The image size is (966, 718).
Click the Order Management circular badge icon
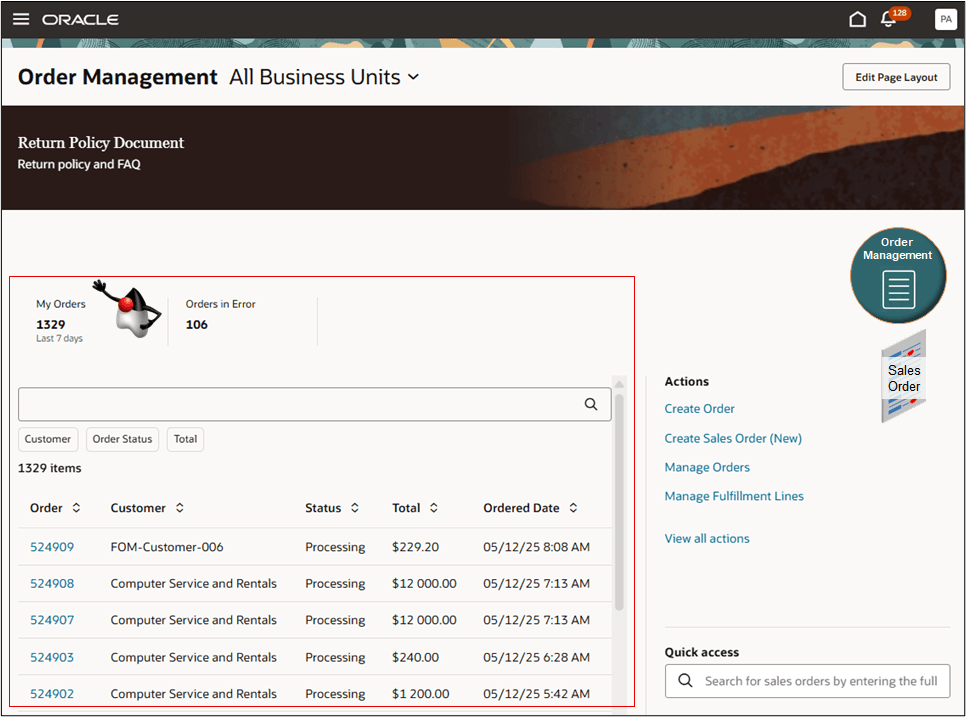[898, 275]
